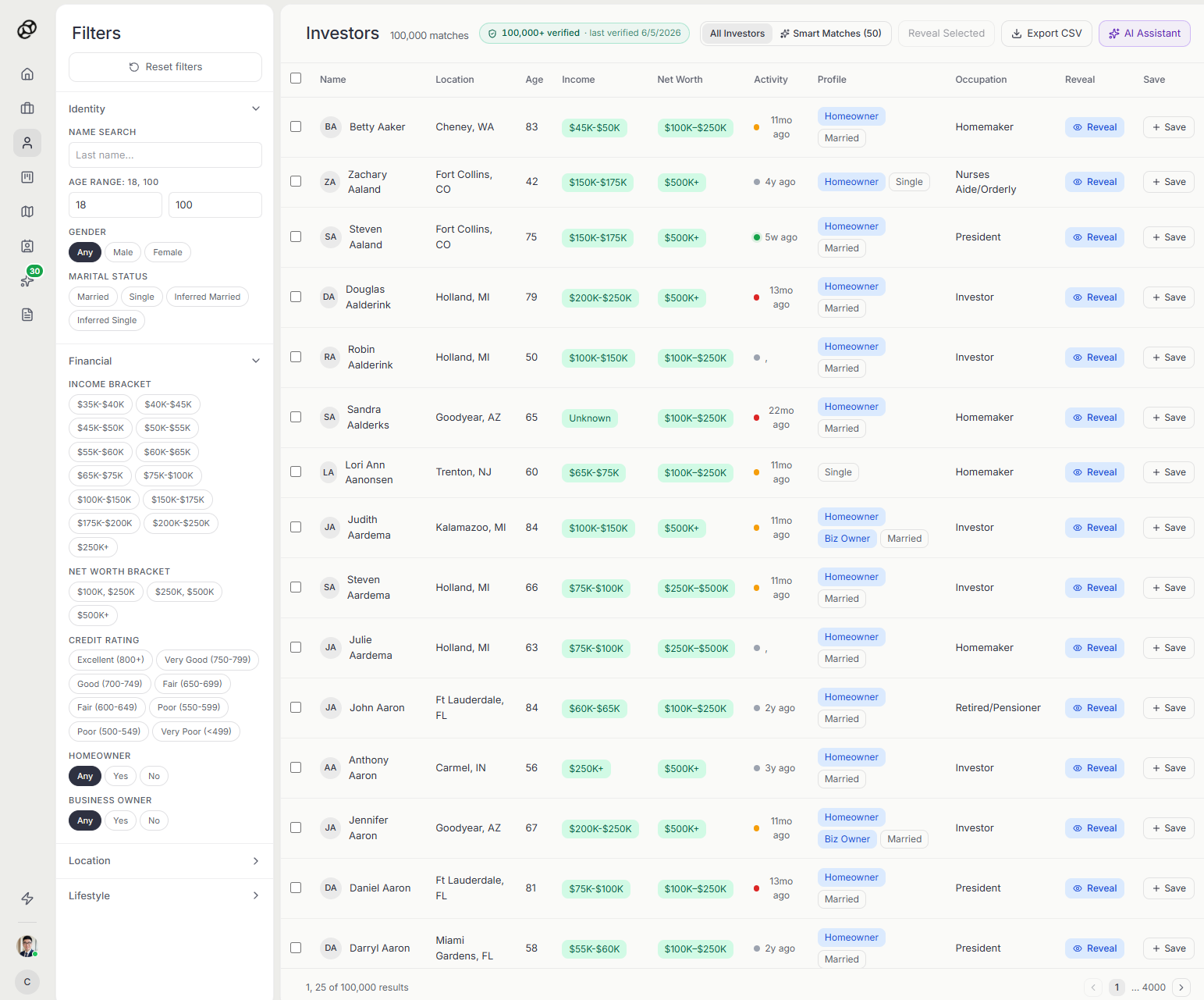Click the verified shield badge
Viewport: 1204px width, 1000px height.
584,33
